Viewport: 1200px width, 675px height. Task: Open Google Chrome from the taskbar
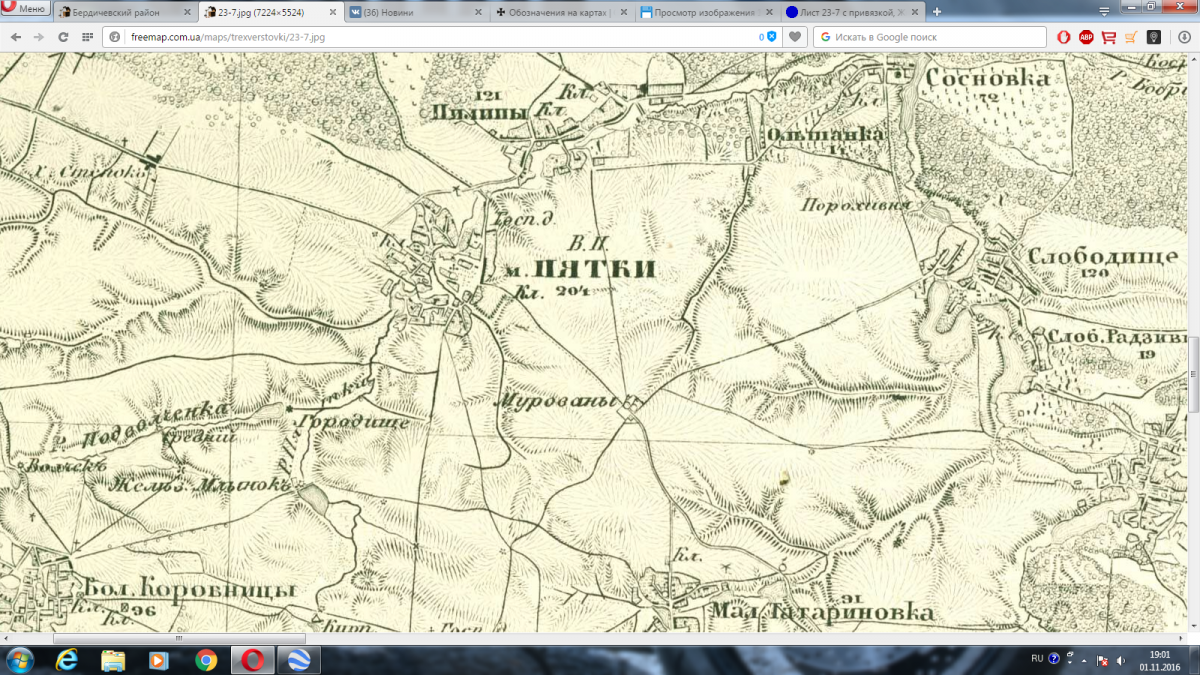click(206, 660)
